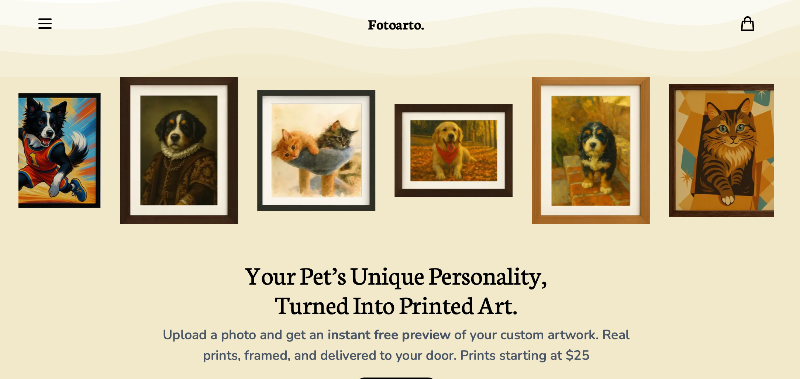The width and height of the screenshot is (800, 379).
Task: Click the "Turned Into Printed Art." heading line
Action: pyautogui.click(x=396, y=306)
